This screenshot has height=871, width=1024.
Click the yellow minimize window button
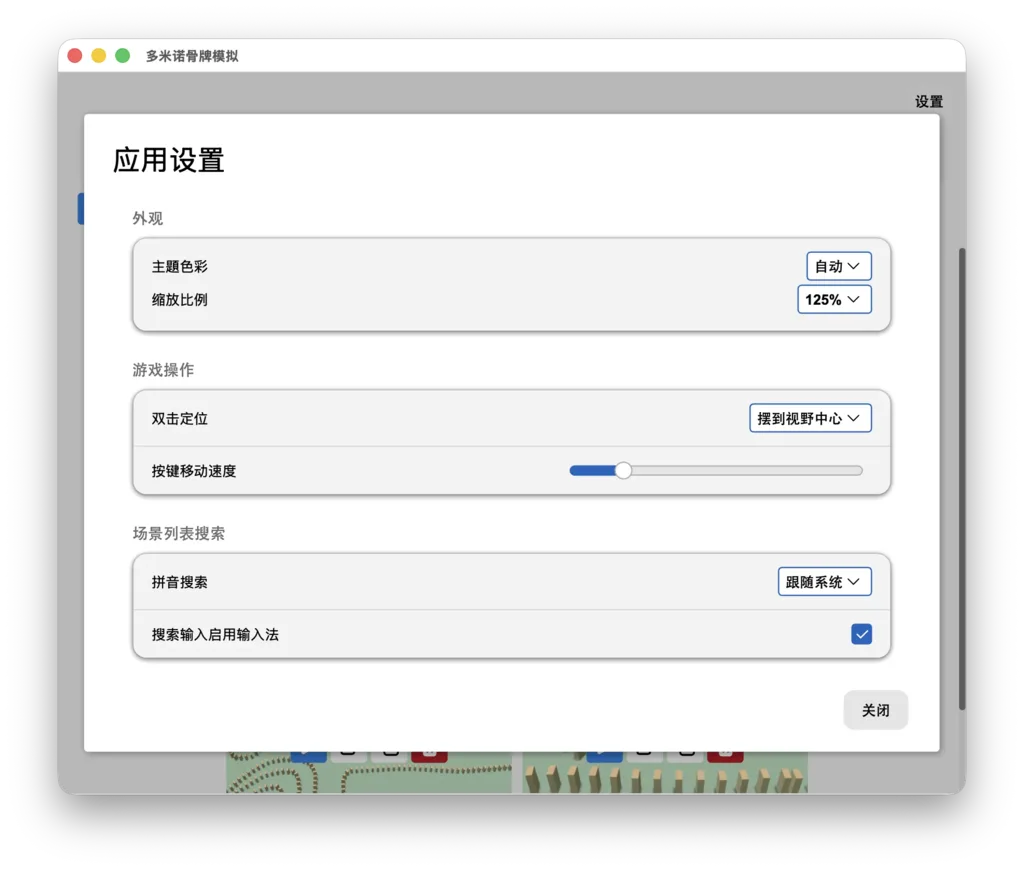pyautogui.click(x=99, y=55)
